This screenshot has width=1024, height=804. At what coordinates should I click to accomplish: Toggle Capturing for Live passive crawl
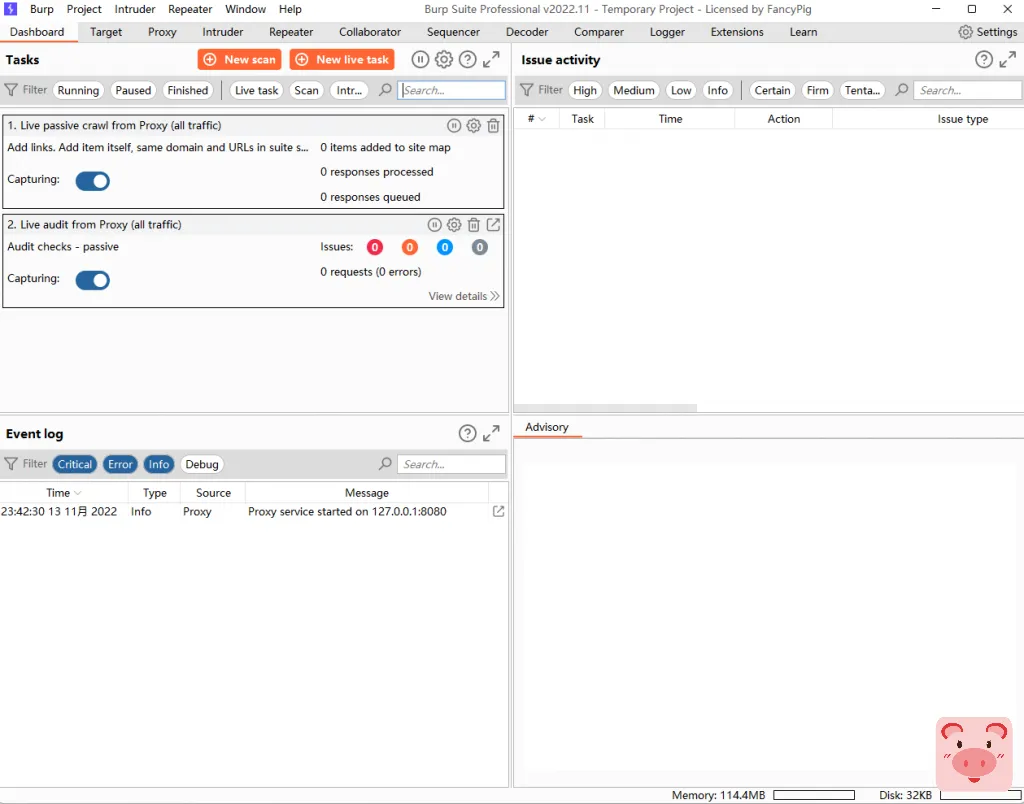point(93,181)
